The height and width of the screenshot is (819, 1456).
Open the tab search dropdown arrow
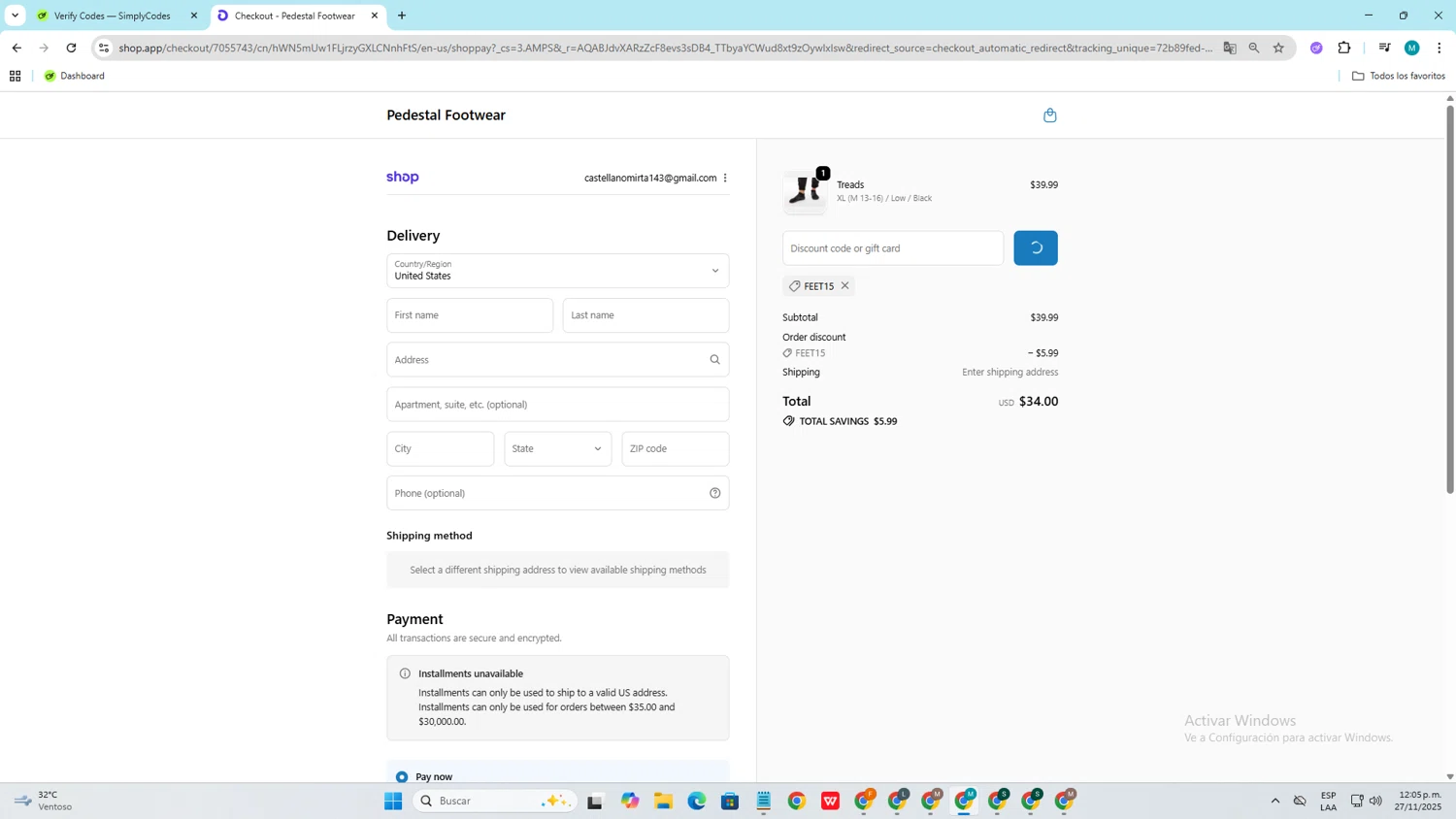(x=15, y=16)
